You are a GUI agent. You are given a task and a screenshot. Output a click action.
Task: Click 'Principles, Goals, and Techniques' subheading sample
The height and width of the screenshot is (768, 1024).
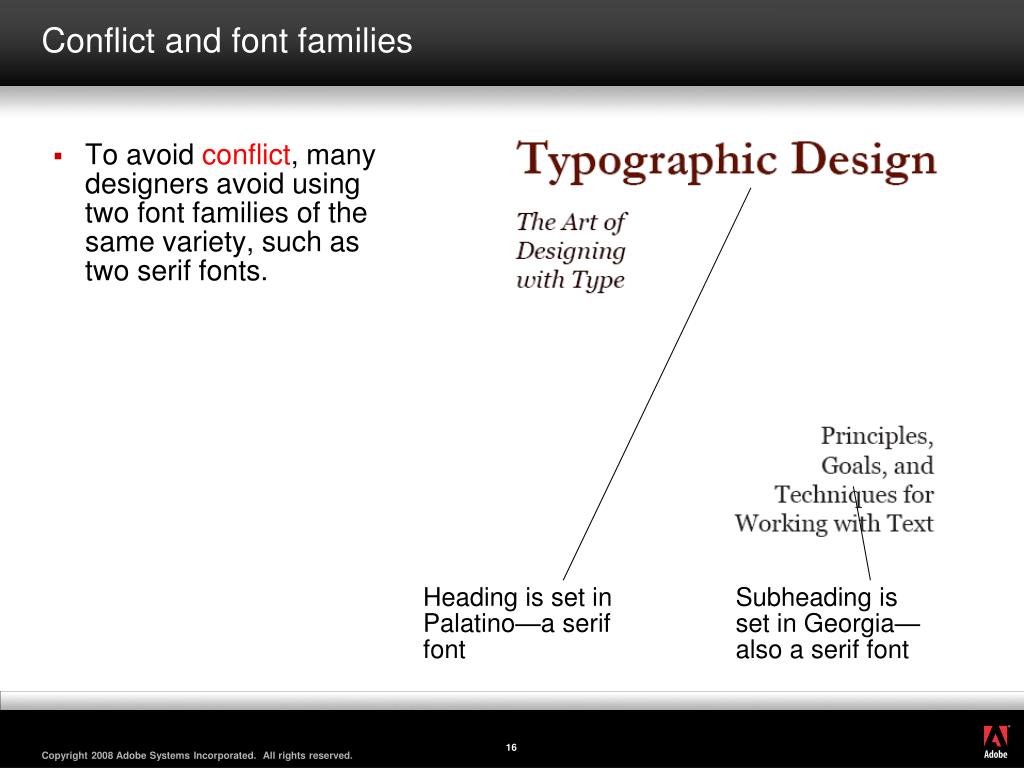coord(834,479)
